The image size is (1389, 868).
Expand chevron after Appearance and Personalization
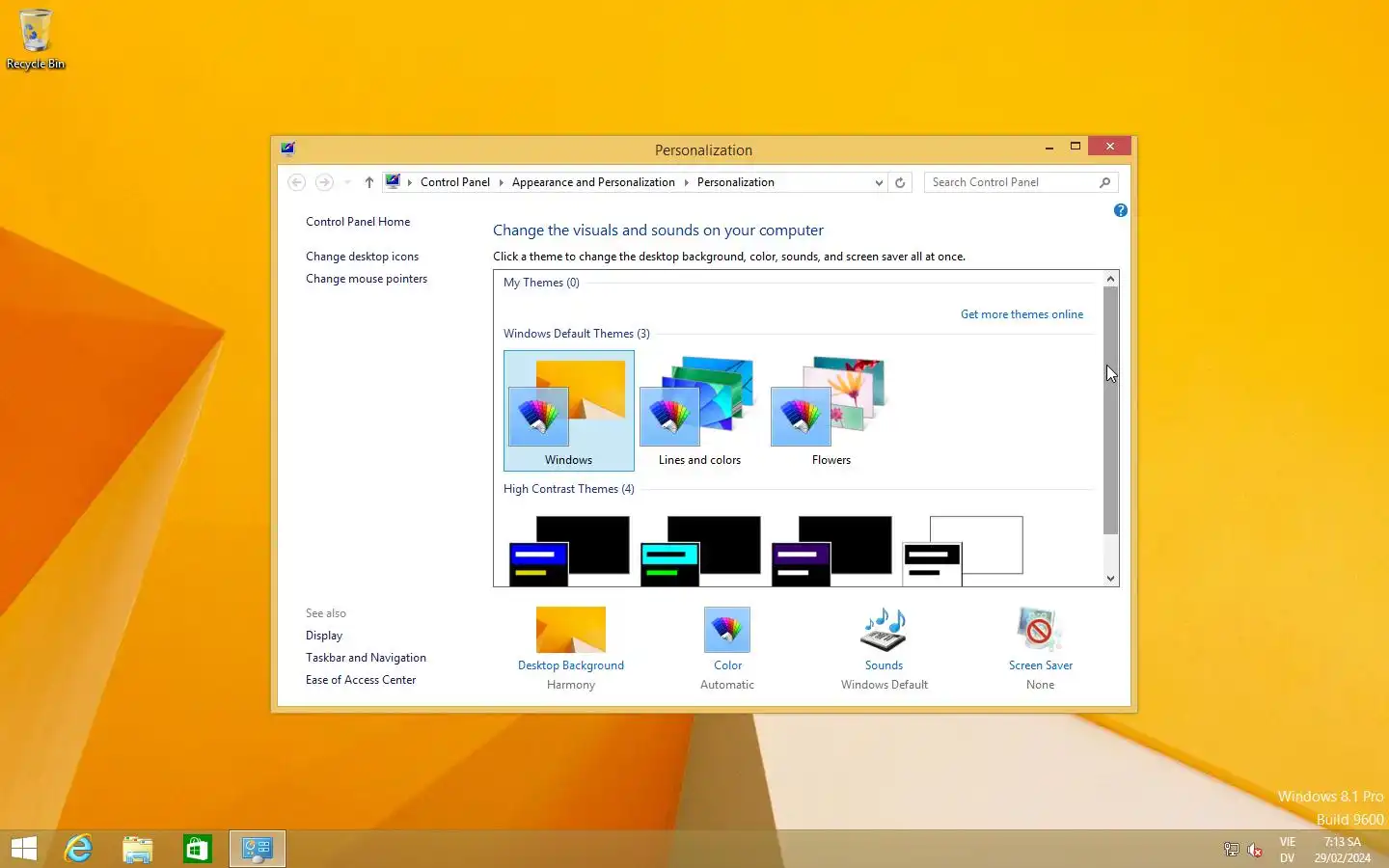tap(687, 182)
